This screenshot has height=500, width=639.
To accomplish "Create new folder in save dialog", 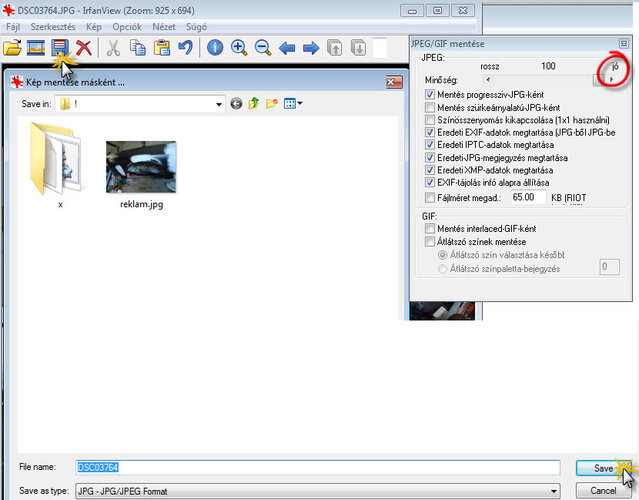I will point(272,103).
